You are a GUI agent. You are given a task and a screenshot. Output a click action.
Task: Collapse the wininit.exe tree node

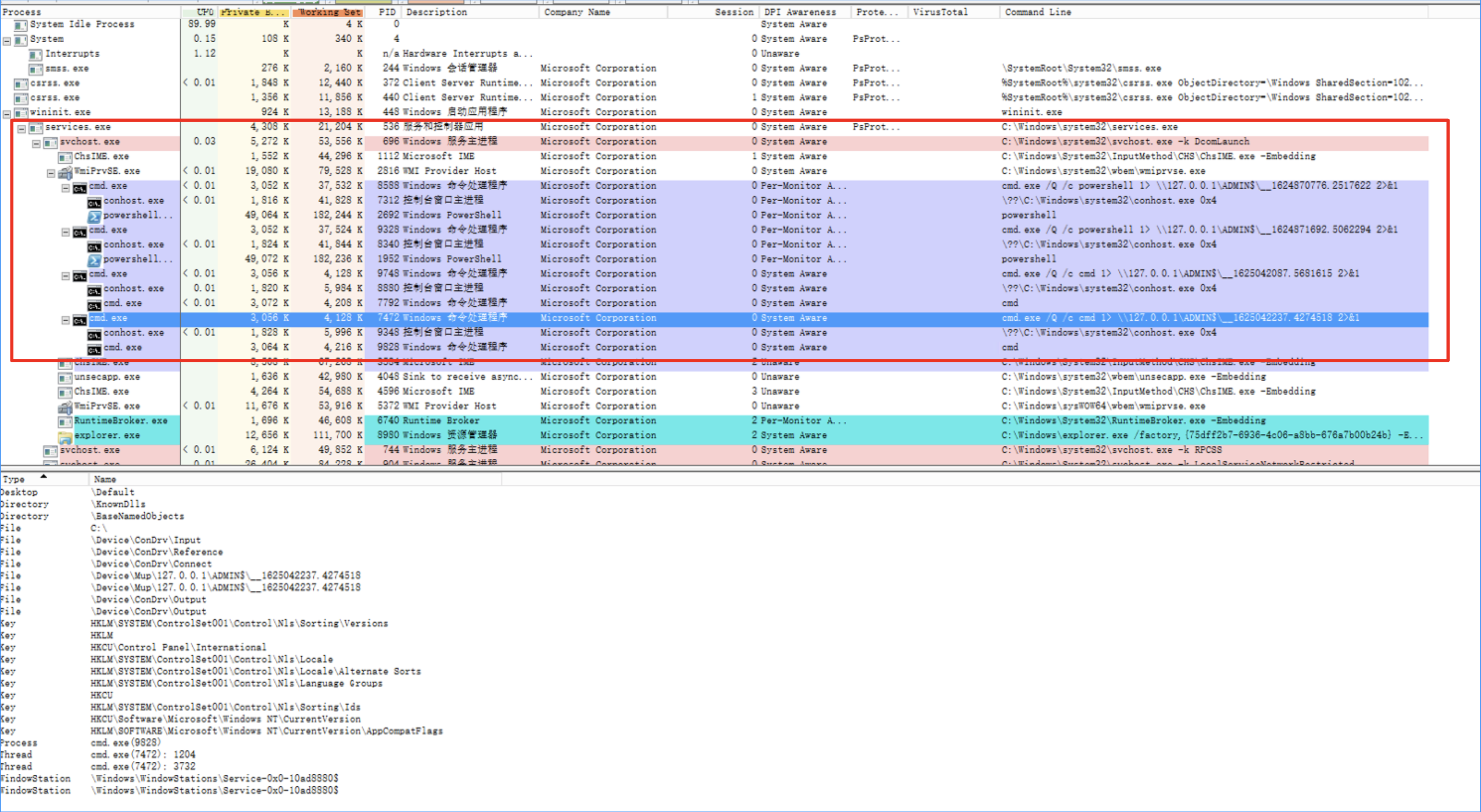(x=7, y=114)
